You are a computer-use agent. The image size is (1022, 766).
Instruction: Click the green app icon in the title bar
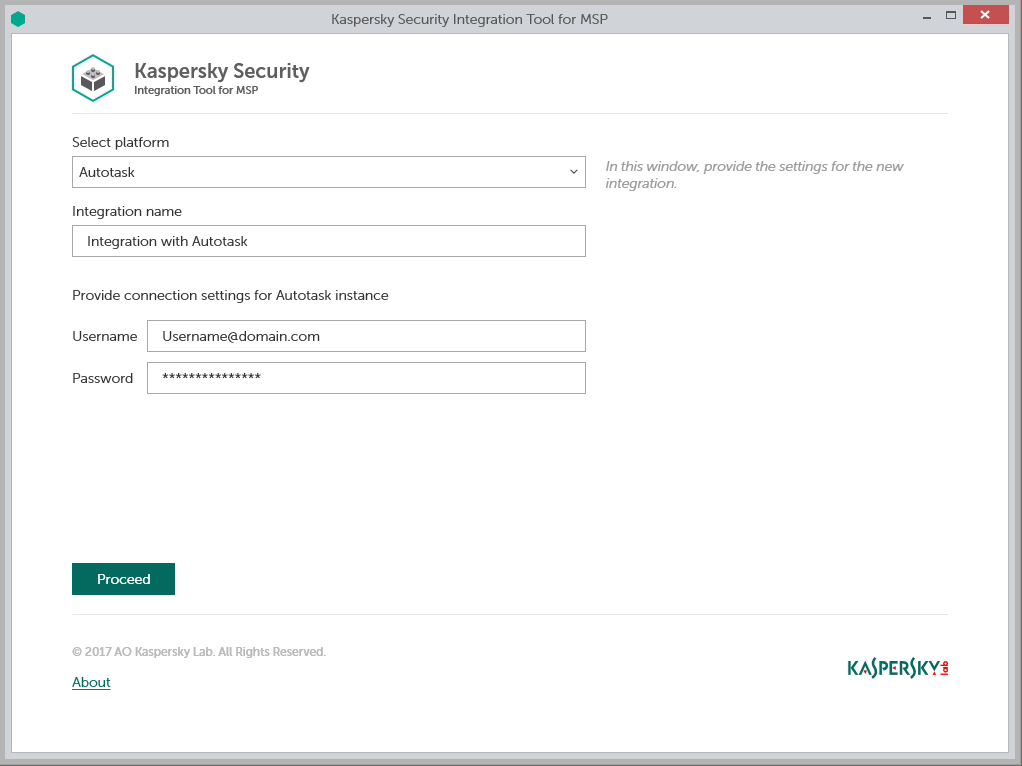click(17, 19)
